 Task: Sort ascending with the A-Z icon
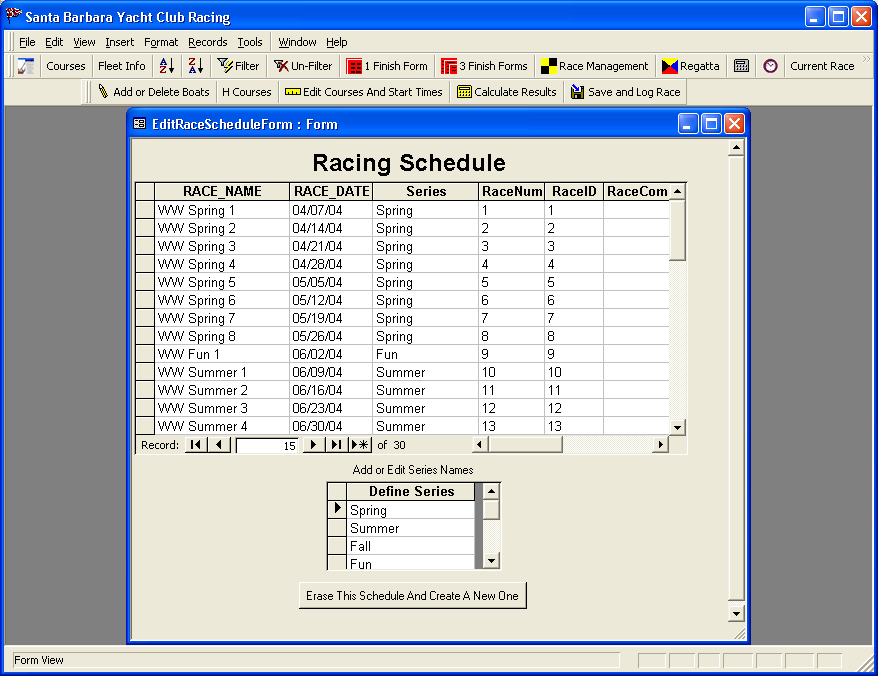coord(166,66)
